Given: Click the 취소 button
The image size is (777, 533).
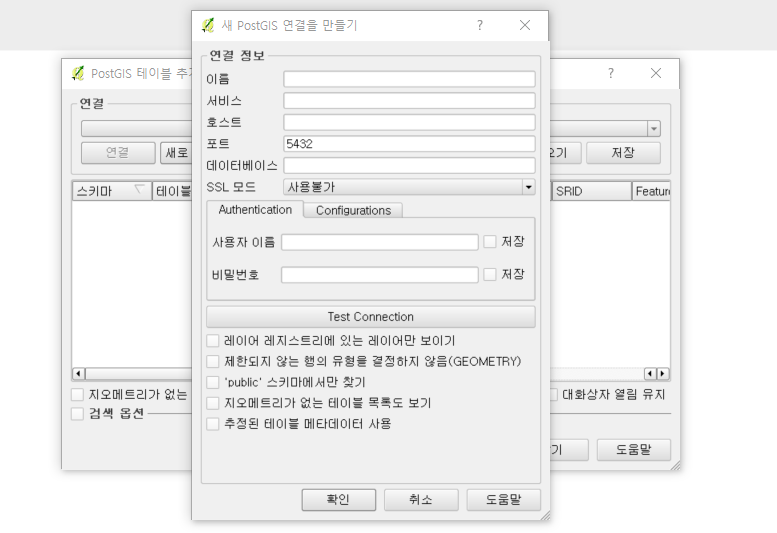Looking at the screenshot, I should 421,499.
